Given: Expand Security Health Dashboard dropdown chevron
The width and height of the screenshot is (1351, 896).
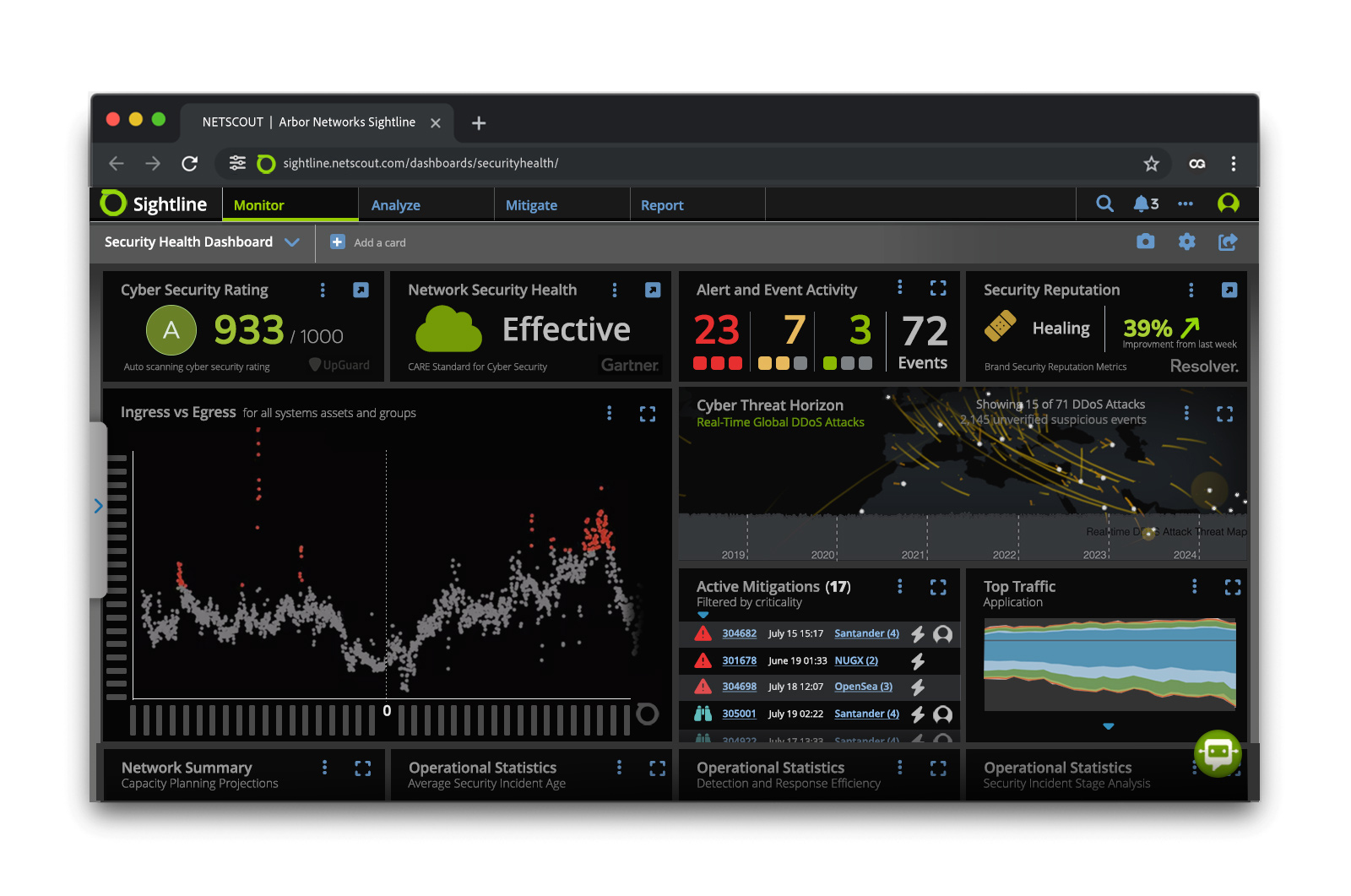Looking at the screenshot, I should coord(292,242).
